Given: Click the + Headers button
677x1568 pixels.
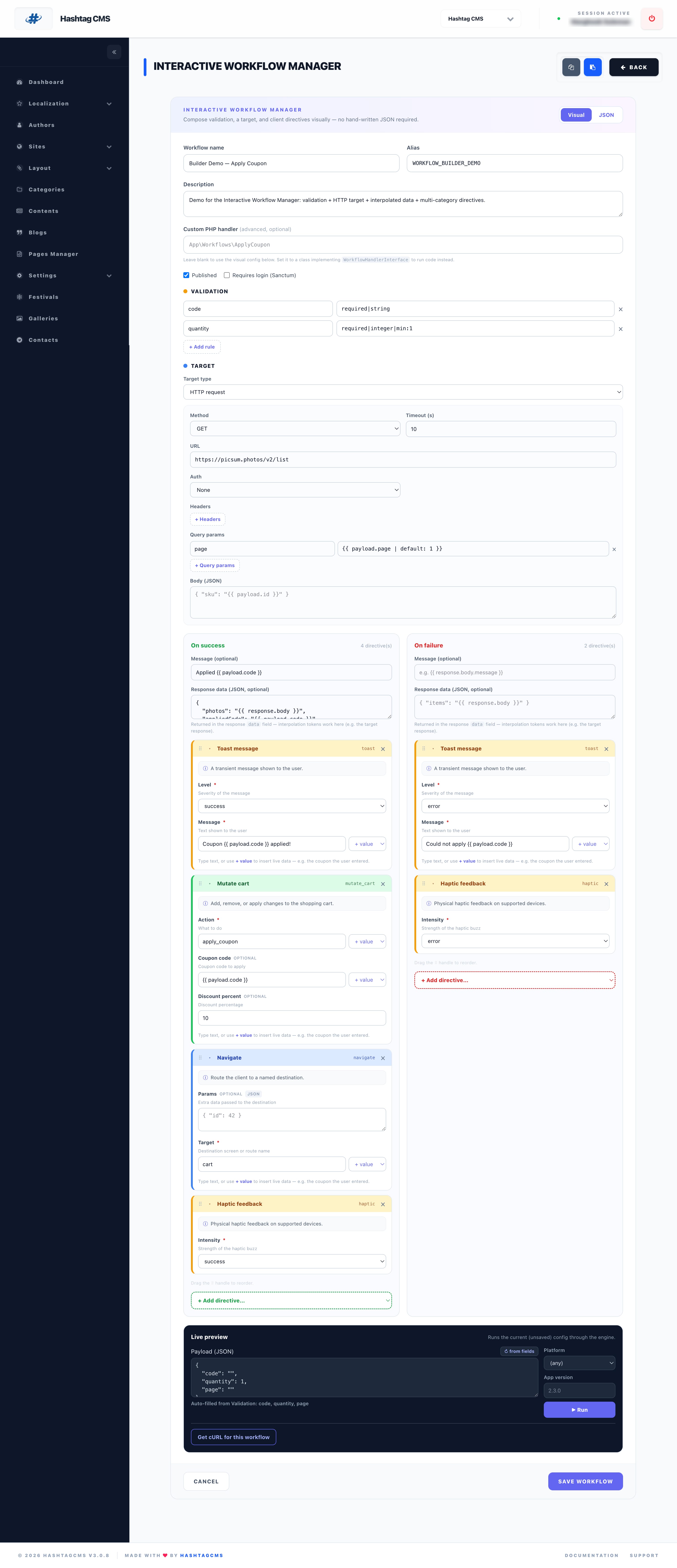Looking at the screenshot, I should coord(208,519).
